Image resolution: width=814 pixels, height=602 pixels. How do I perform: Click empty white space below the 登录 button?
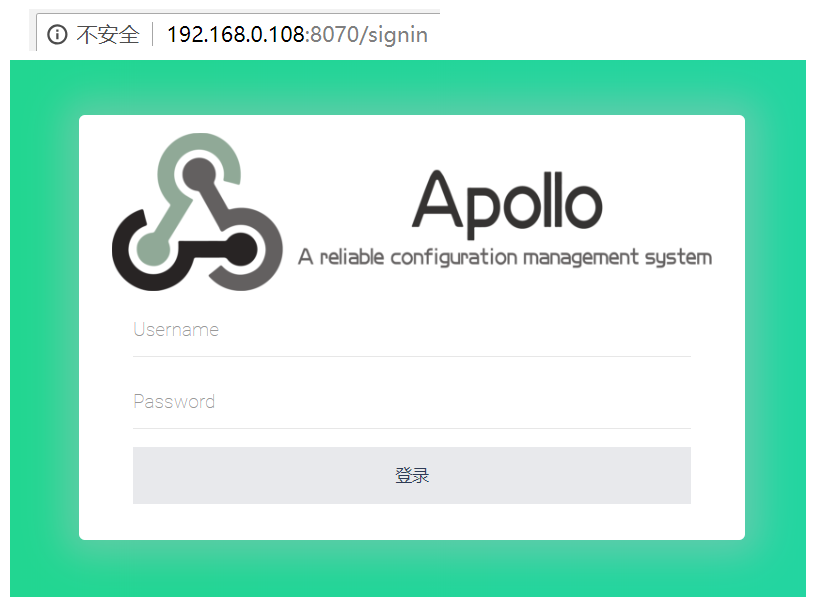click(412, 522)
